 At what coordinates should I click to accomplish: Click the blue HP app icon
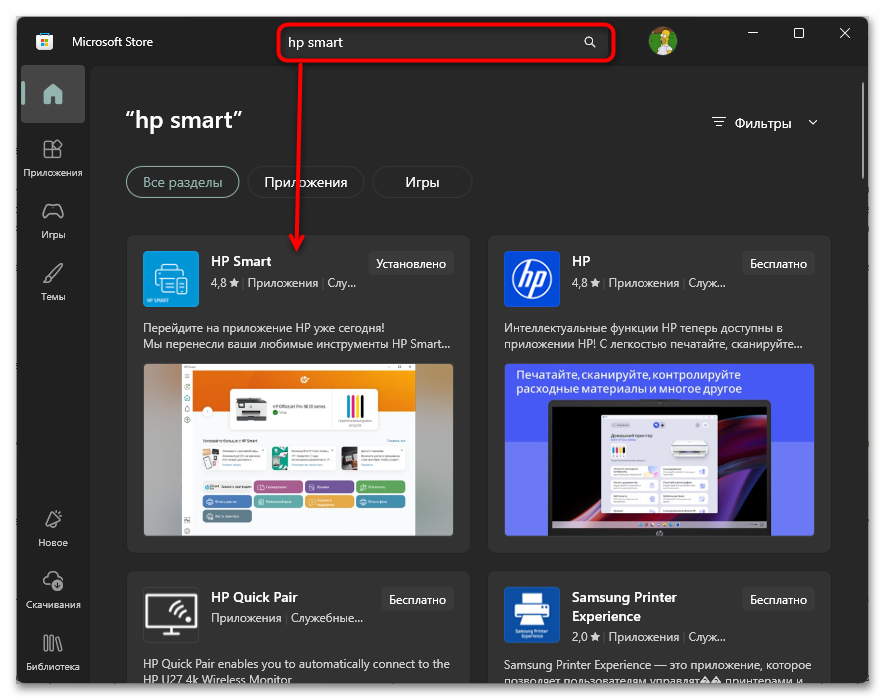click(x=532, y=279)
